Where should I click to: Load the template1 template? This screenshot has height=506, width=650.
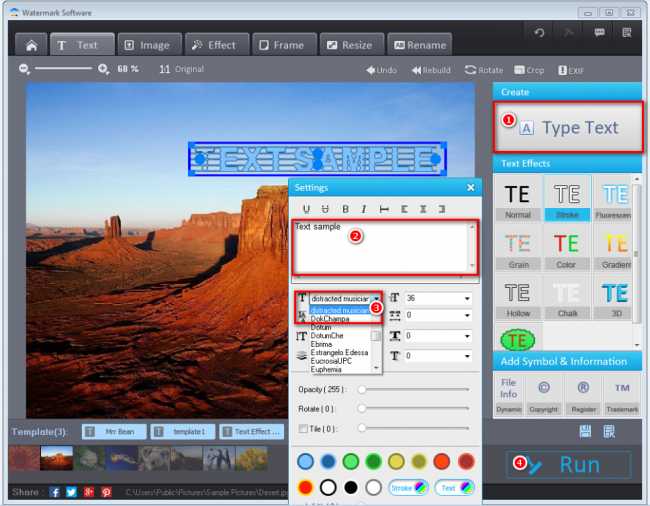click(183, 431)
